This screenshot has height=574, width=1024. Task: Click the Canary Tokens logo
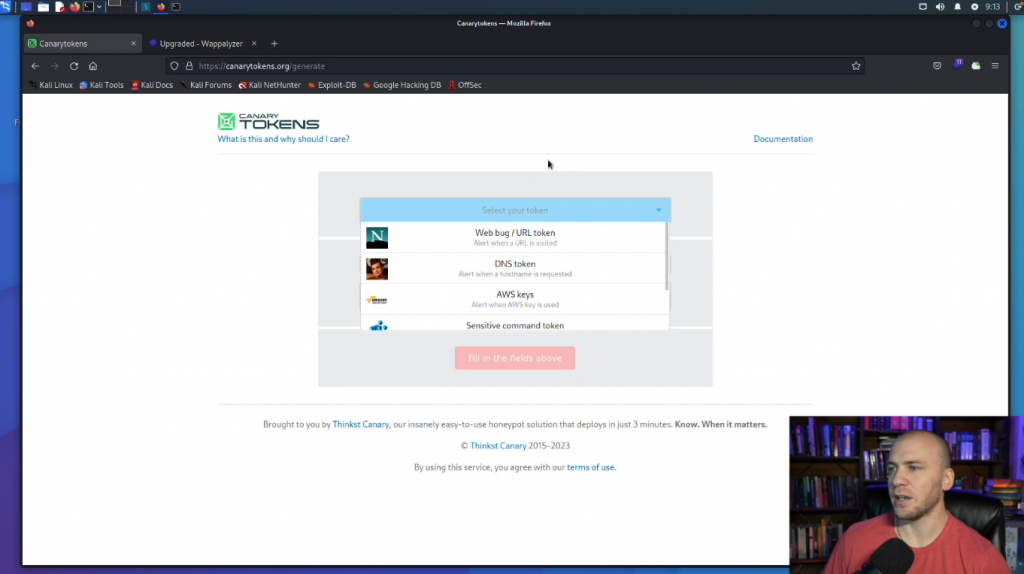[268, 121]
